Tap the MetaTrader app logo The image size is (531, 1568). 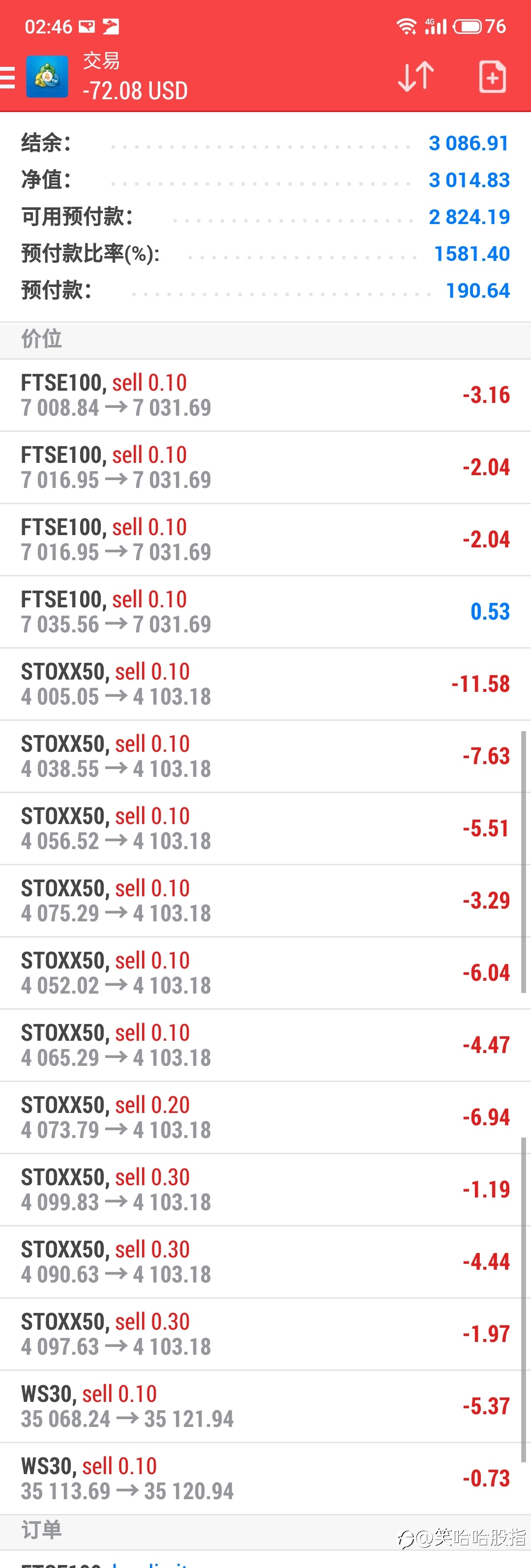(47, 77)
